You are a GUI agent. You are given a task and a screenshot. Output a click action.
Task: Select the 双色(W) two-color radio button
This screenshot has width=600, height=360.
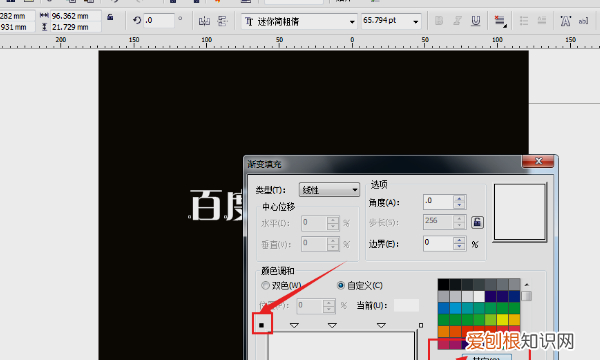(265, 285)
